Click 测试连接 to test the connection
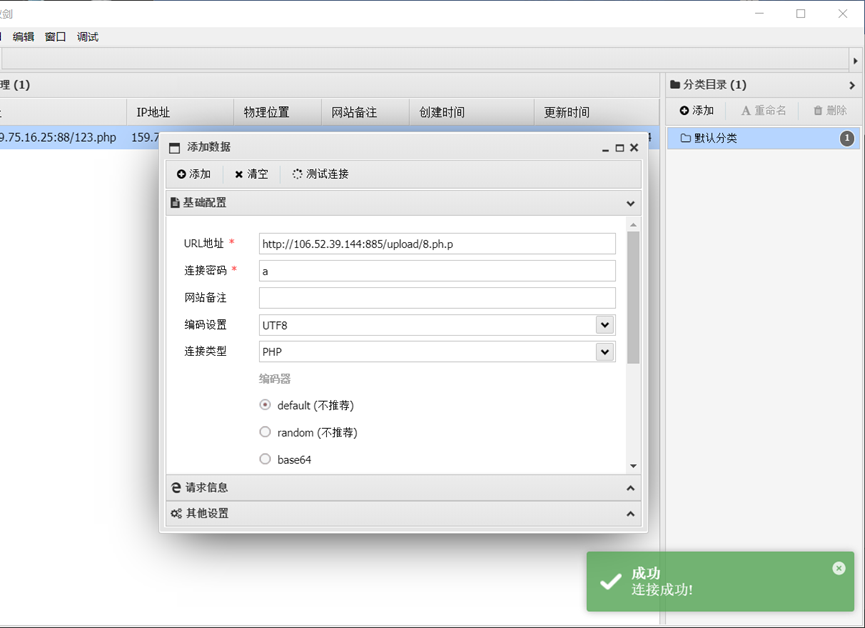865x628 pixels. (321, 174)
